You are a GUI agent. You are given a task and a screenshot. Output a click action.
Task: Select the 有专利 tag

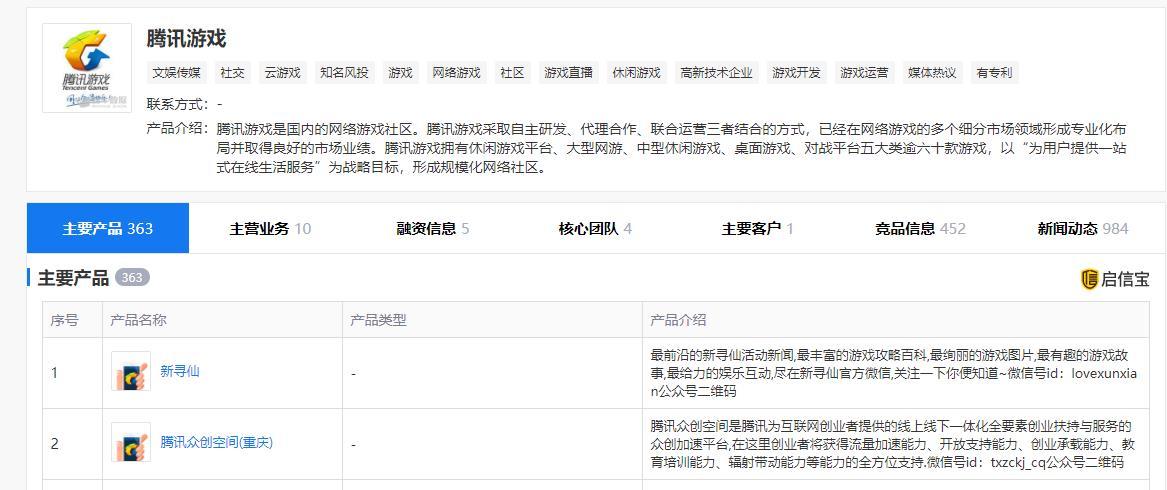click(x=994, y=72)
